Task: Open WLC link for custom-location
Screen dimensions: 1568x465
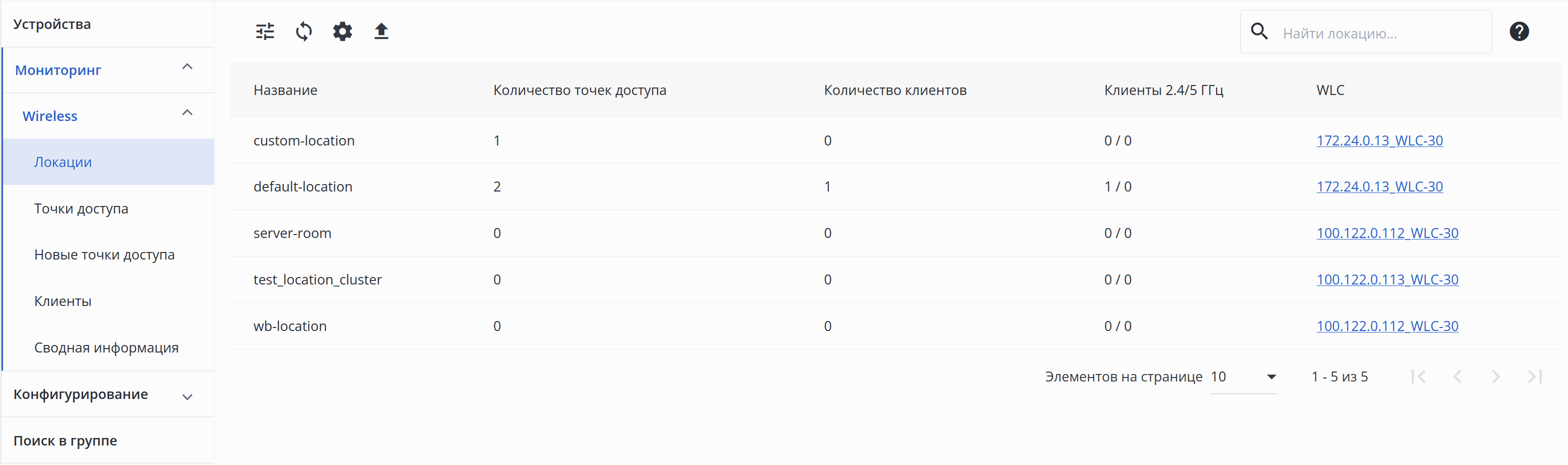Action: (1379, 140)
